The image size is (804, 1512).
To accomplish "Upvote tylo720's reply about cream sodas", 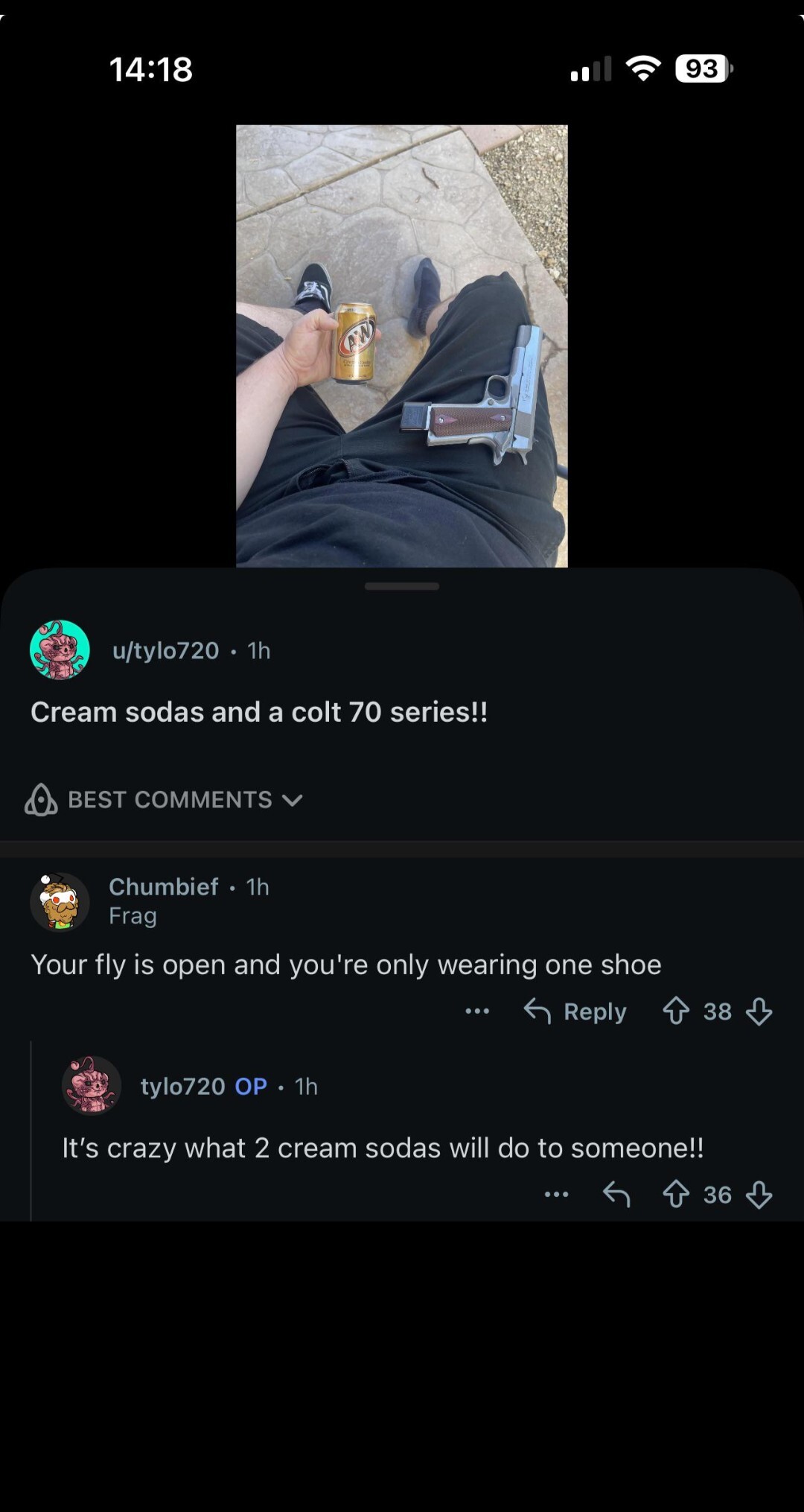I will [x=676, y=1194].
